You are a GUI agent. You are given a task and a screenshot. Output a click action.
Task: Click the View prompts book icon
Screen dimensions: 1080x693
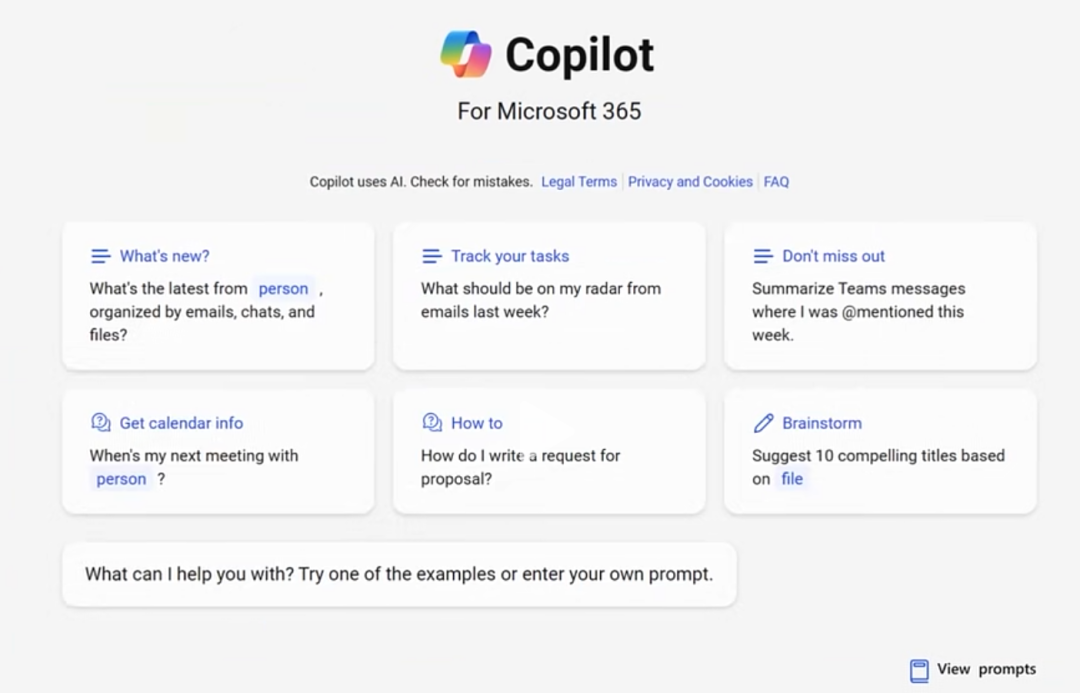[919, 670]
